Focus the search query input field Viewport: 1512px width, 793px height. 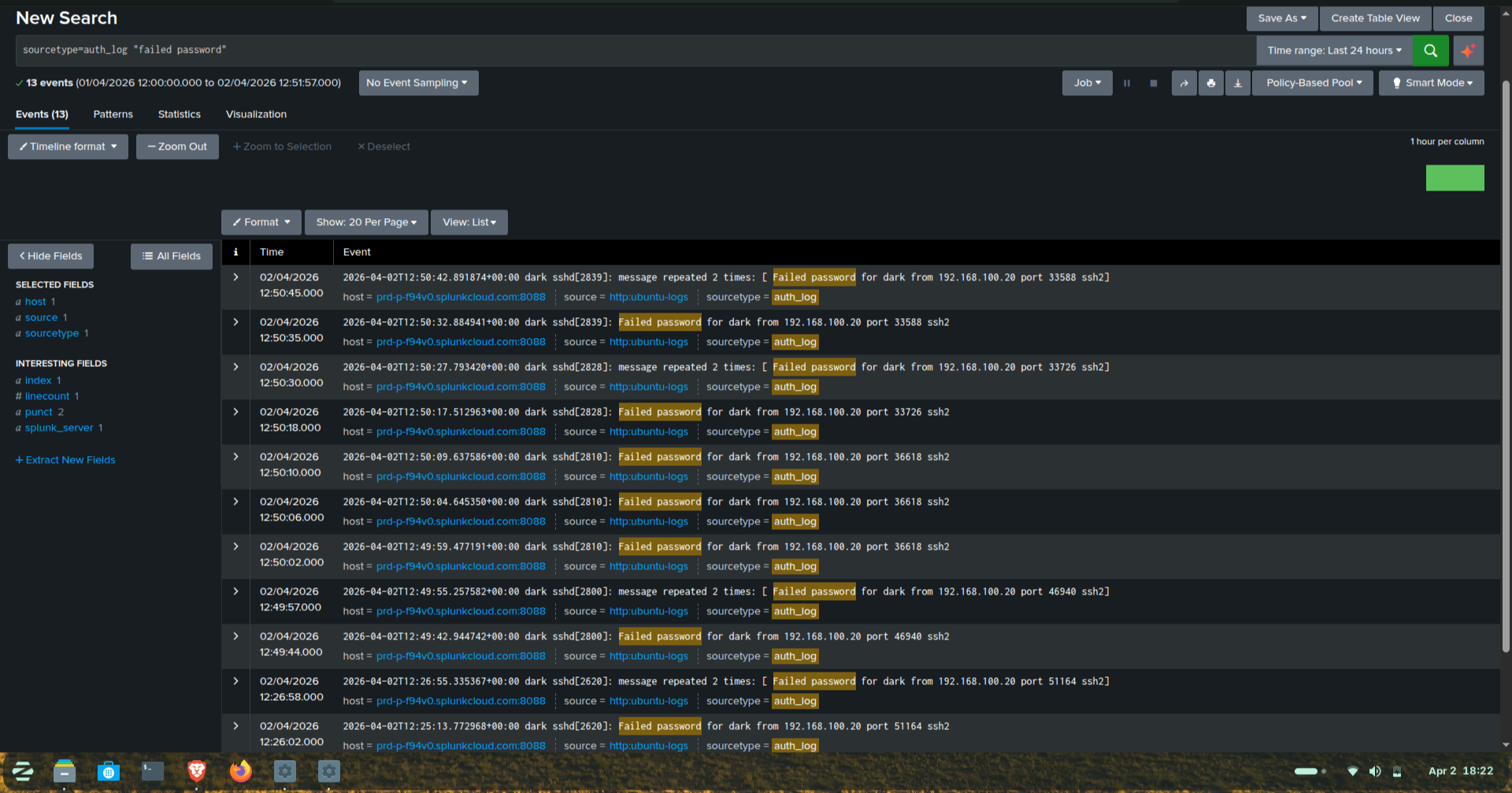coord(636,50)
